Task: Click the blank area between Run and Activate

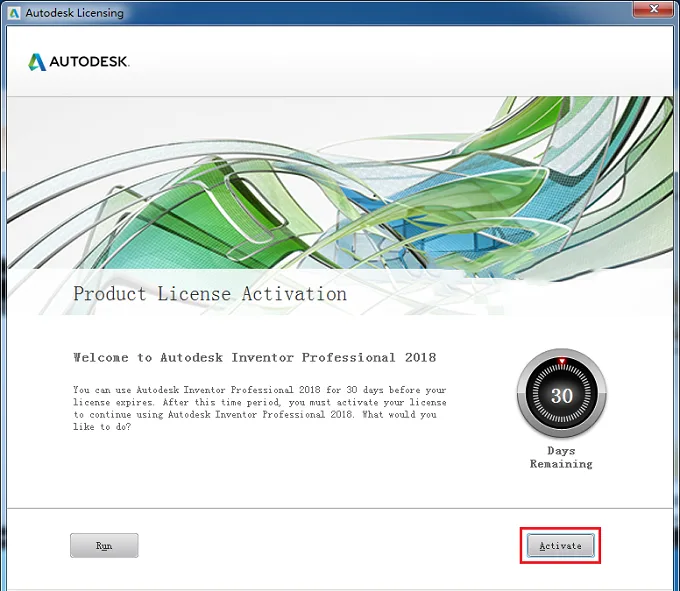Action: pyautogui.click(x=332, y=545)
